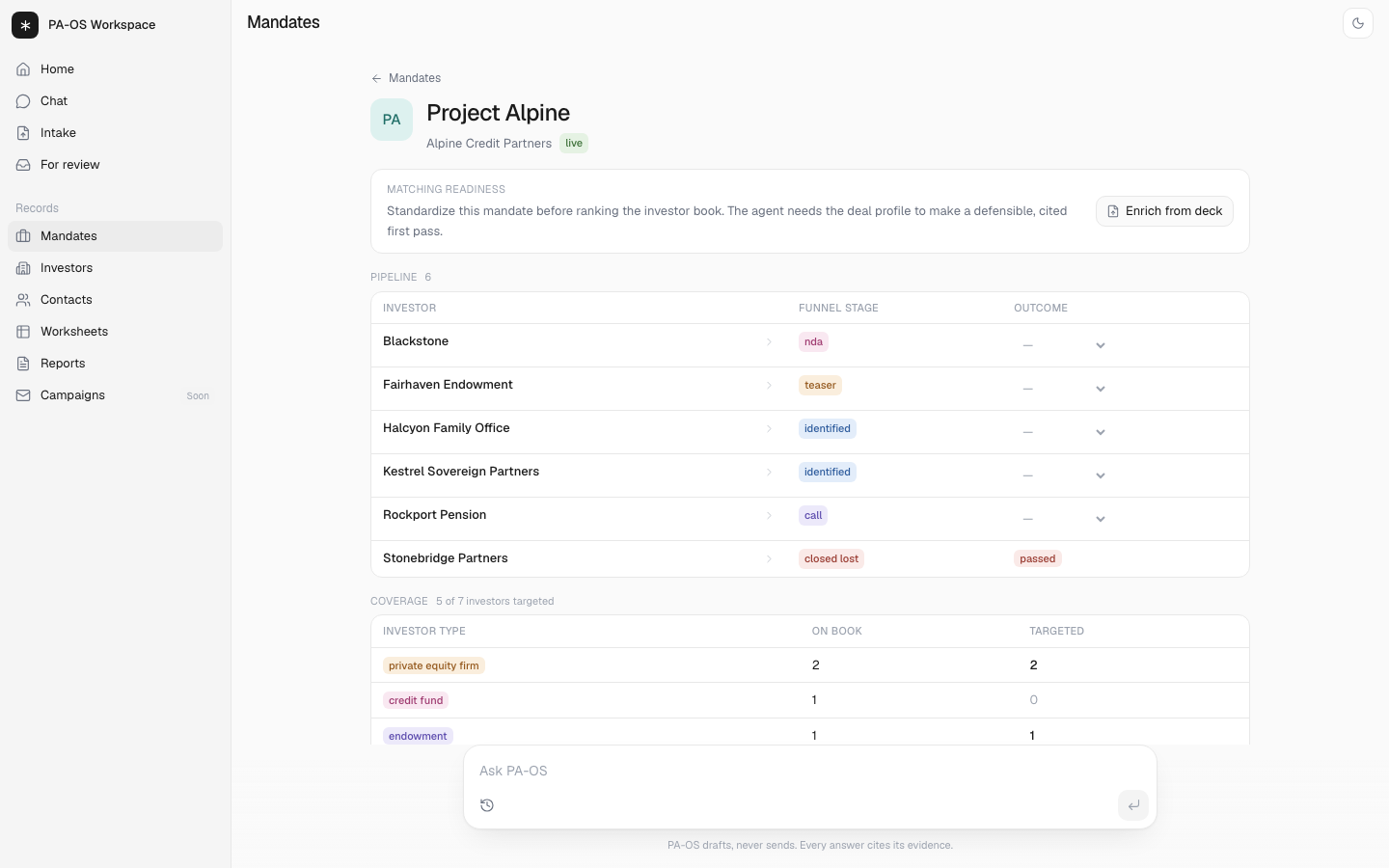Follow the Mandates breadcrumb link
The height and width of the screenshot is (868, 1389).
pos(415,78)
